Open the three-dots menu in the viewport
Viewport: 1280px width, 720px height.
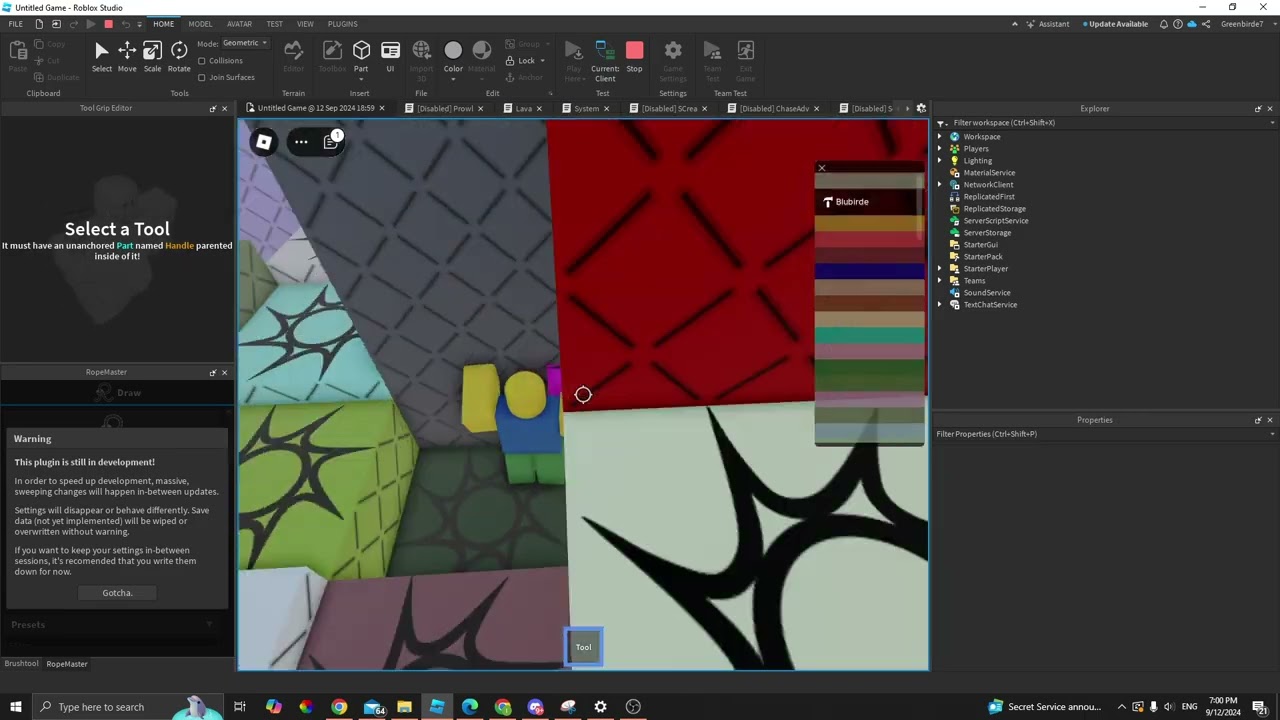coord(301,142)
